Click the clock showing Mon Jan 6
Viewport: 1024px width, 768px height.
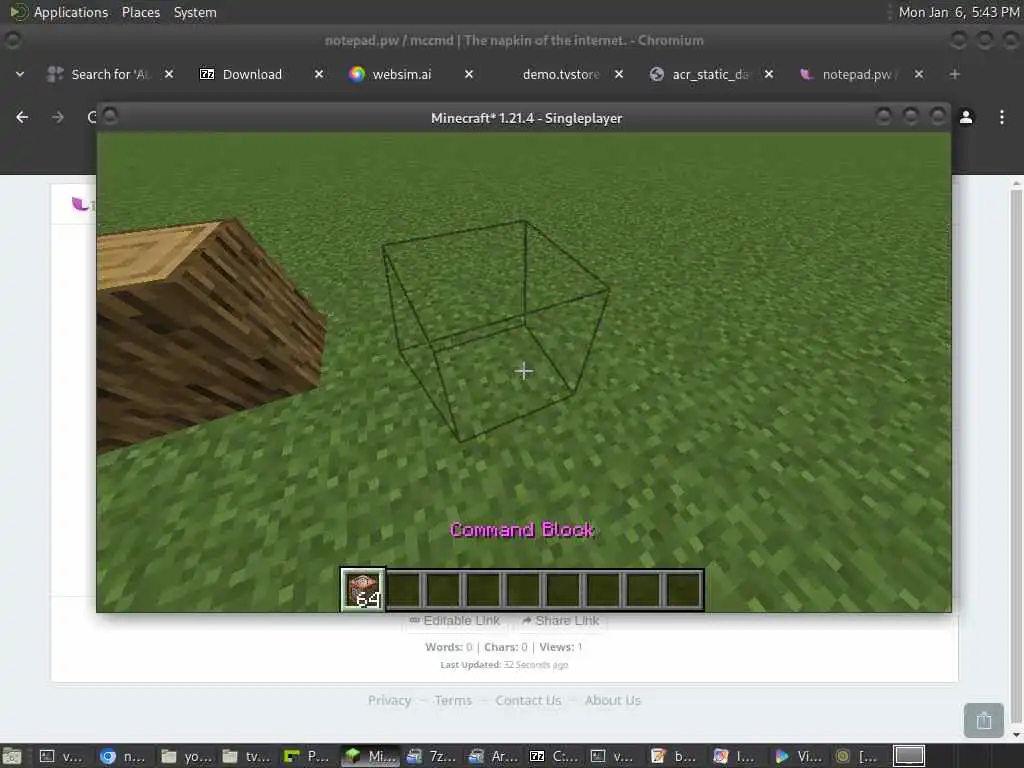(958, 12)
